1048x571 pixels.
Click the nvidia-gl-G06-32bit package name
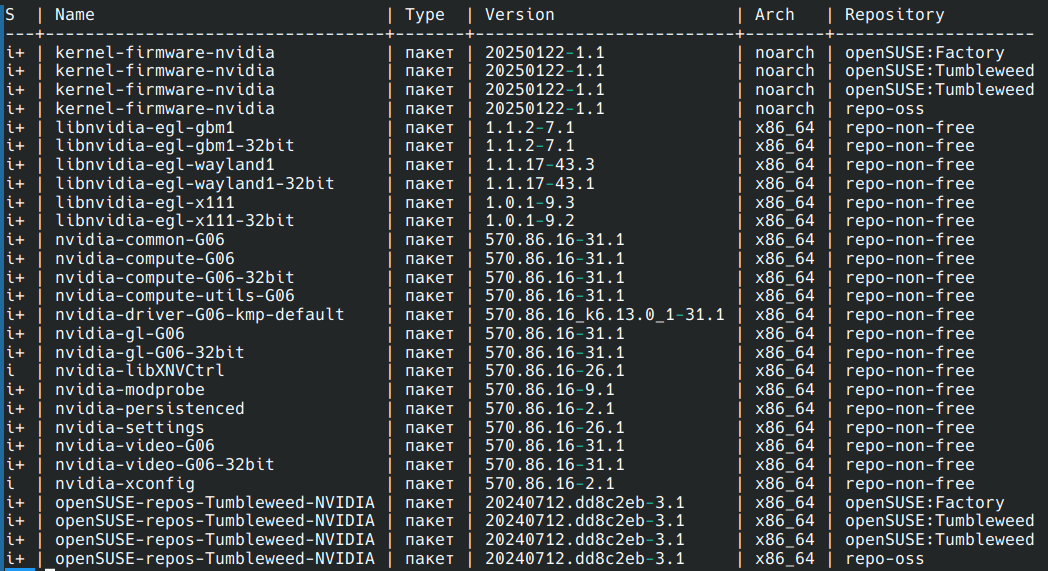[x=150, y=353]
